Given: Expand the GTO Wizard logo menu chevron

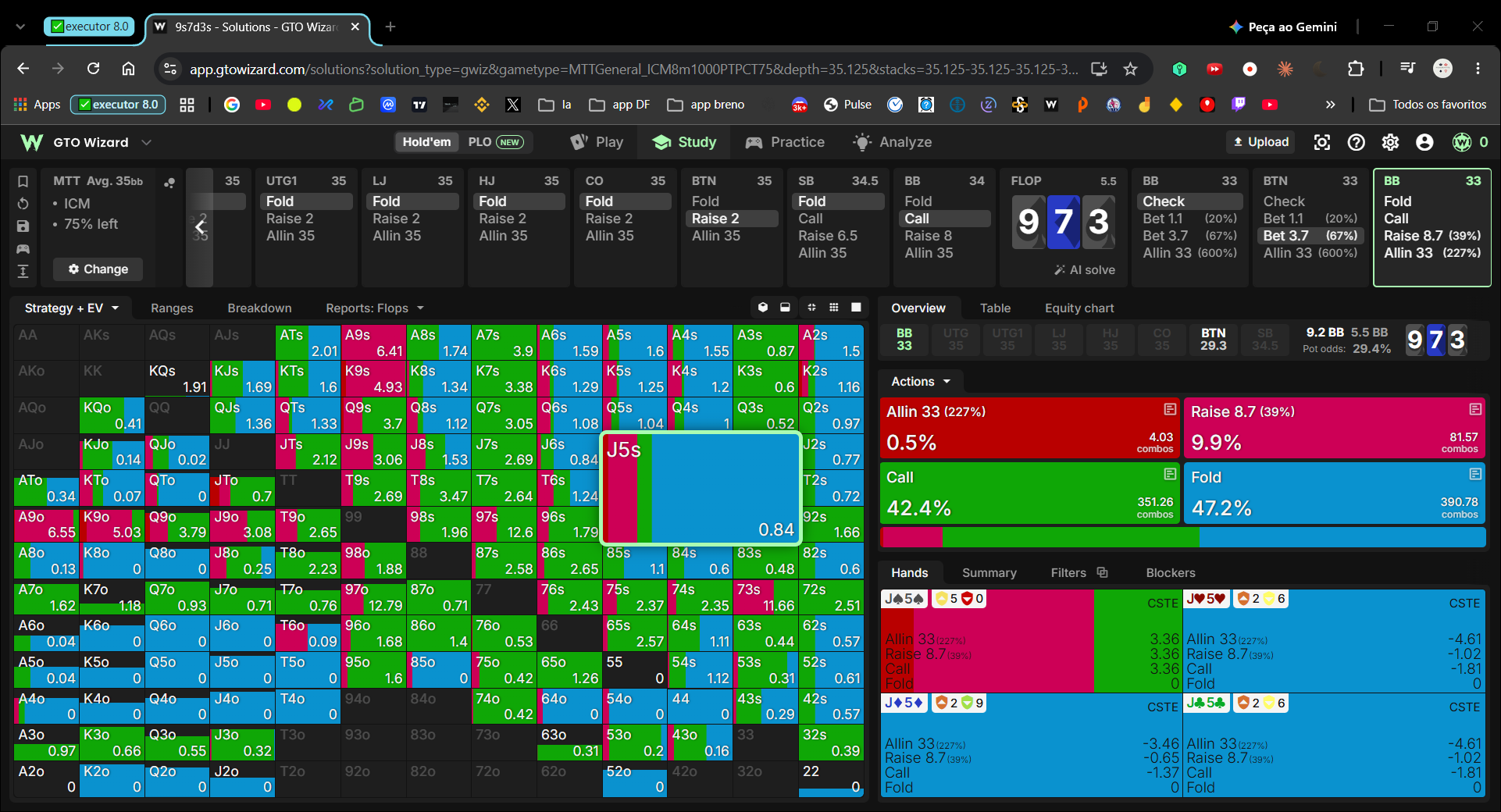Looking at the screenshot, I should (x=146, y=142).
